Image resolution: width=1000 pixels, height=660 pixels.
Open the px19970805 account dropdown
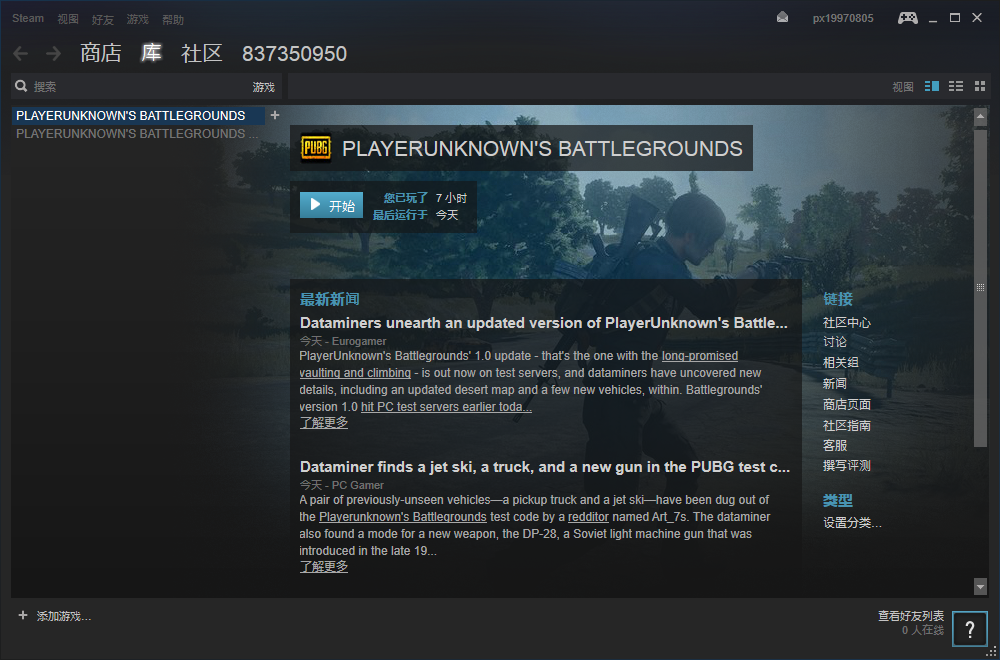[x=843, y=18]
